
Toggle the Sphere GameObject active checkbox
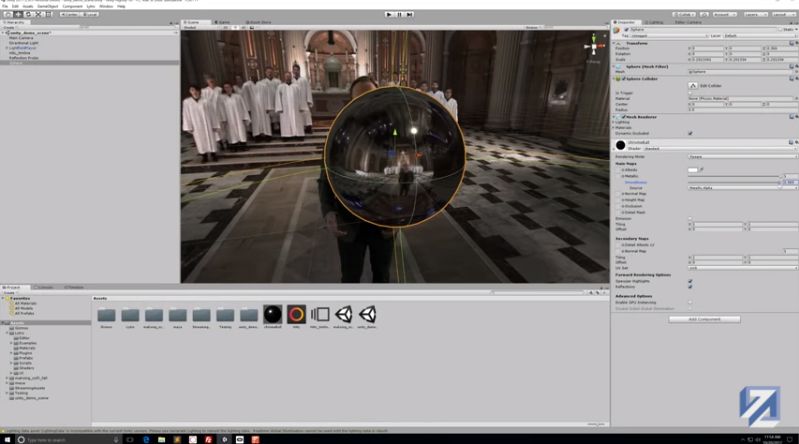(x=626, y=30)
